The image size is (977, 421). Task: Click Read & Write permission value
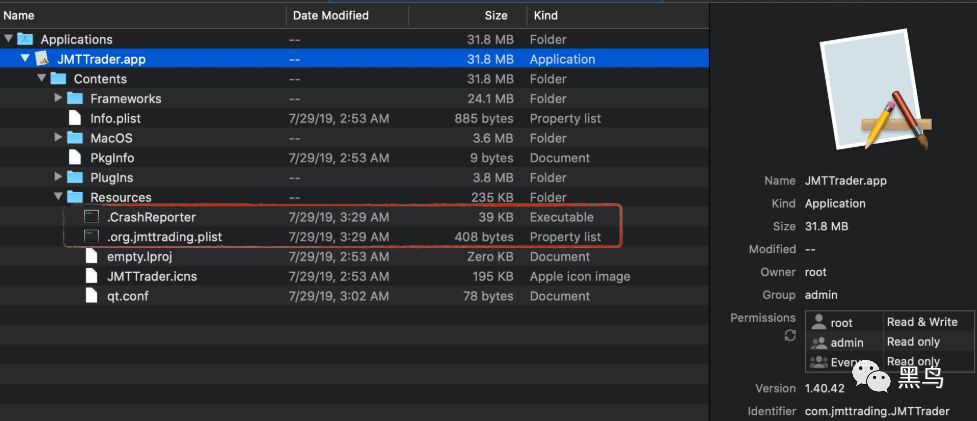pyautogui.click(x=922, y=322)
